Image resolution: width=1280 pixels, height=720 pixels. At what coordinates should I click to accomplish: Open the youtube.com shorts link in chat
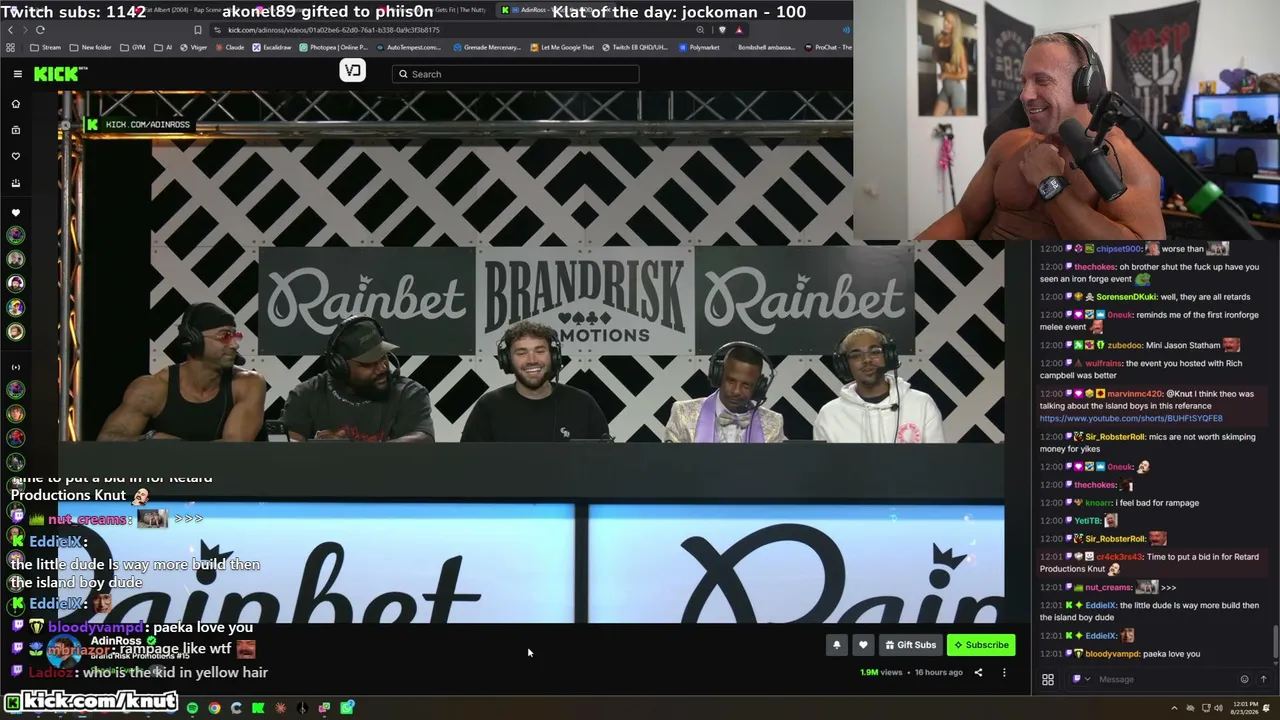click(1131, 418)
